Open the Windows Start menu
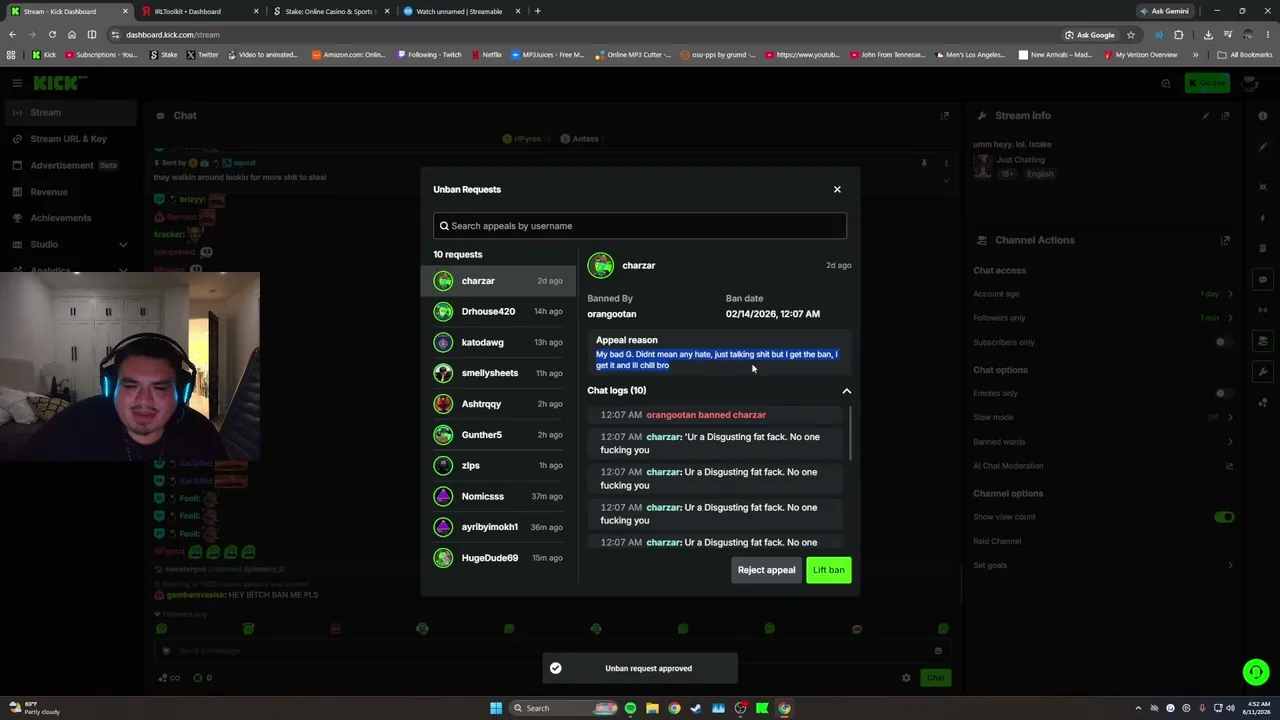This screenshot has height=720, width=1280. coord(496,708)
